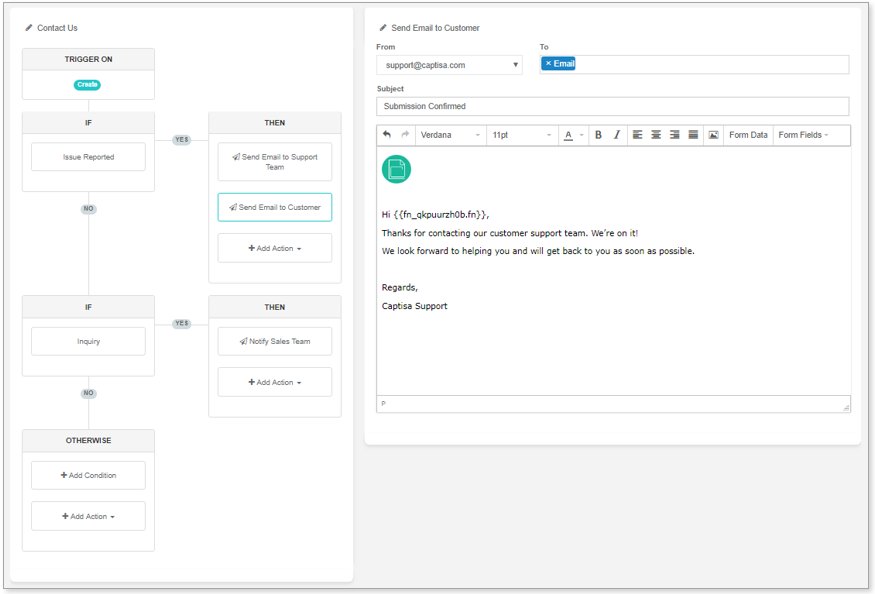Image resolution: width=875 pixels, height=594 pixels.
Task: Click into the To recipients field
Action: pyautogui.click(x=694, y=64)
